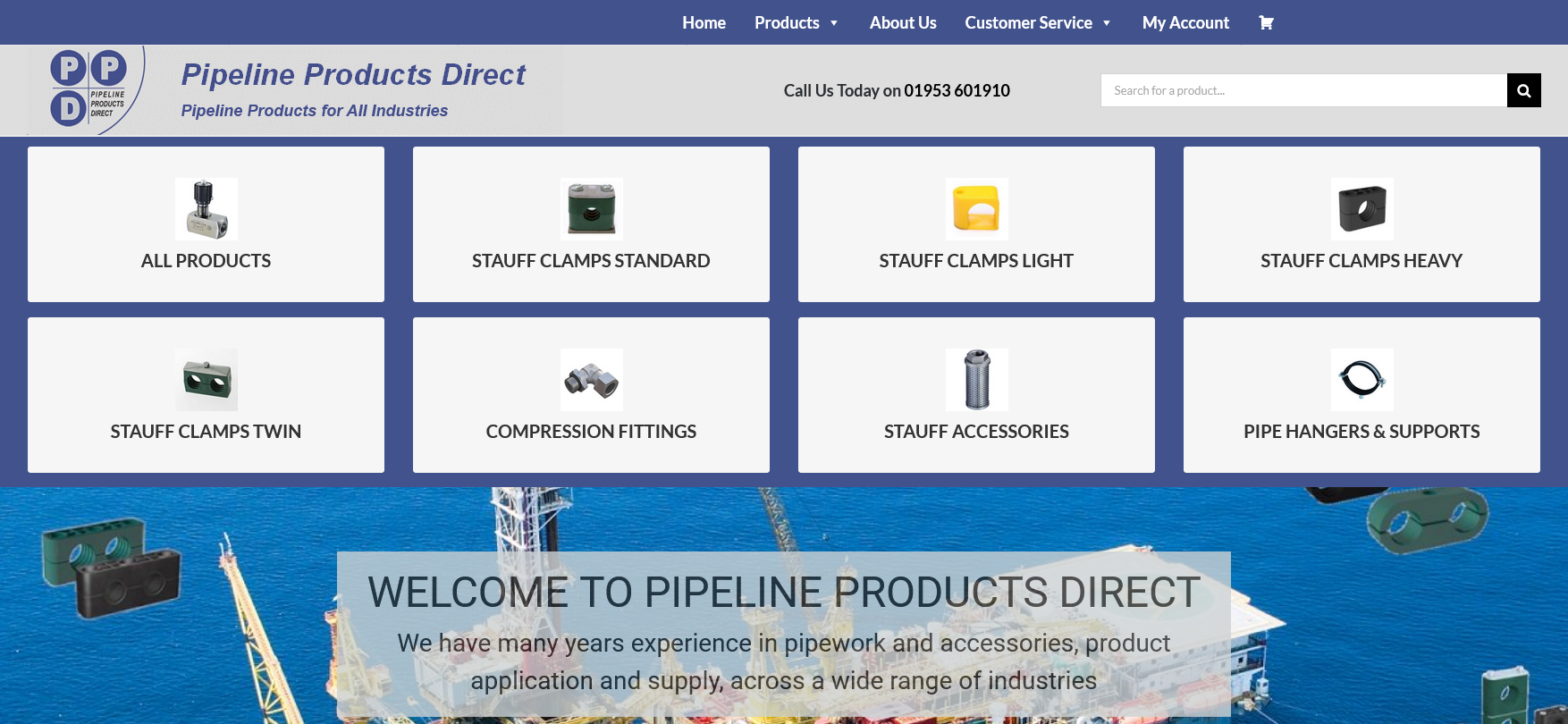Select the green Stauff Clamps Standard image
Image resolution: width=1568 pixels, height=724 pixels.
591,209
